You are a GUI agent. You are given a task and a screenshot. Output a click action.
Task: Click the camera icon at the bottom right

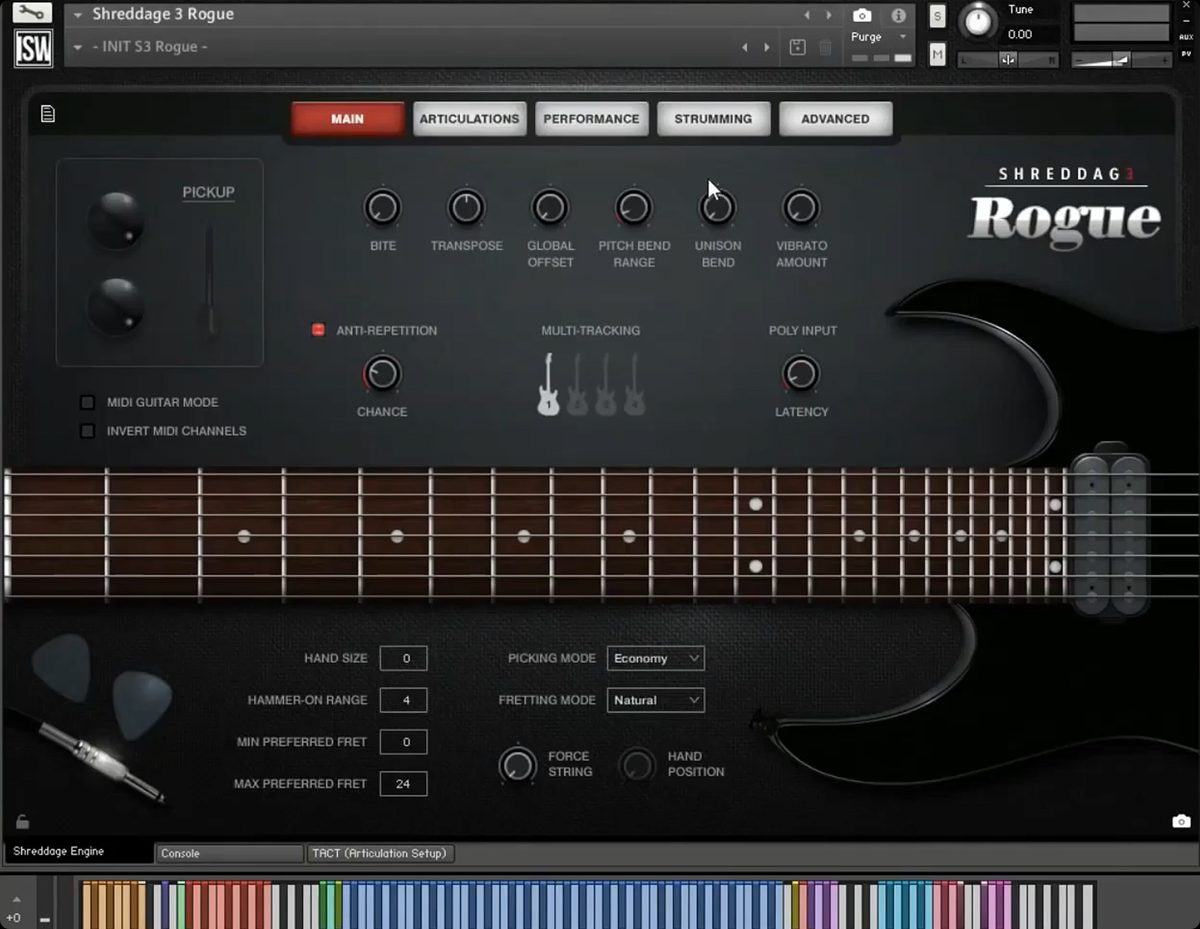click(x=1181, y=821)
